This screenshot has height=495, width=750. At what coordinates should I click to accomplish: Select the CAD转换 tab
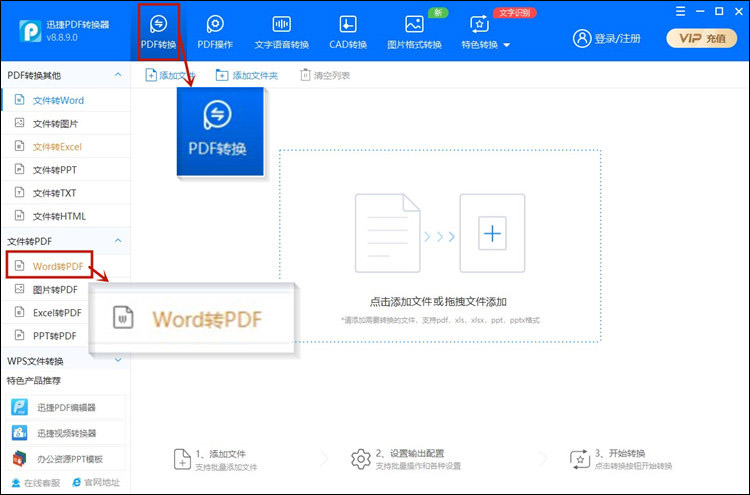tap(348, 32)
